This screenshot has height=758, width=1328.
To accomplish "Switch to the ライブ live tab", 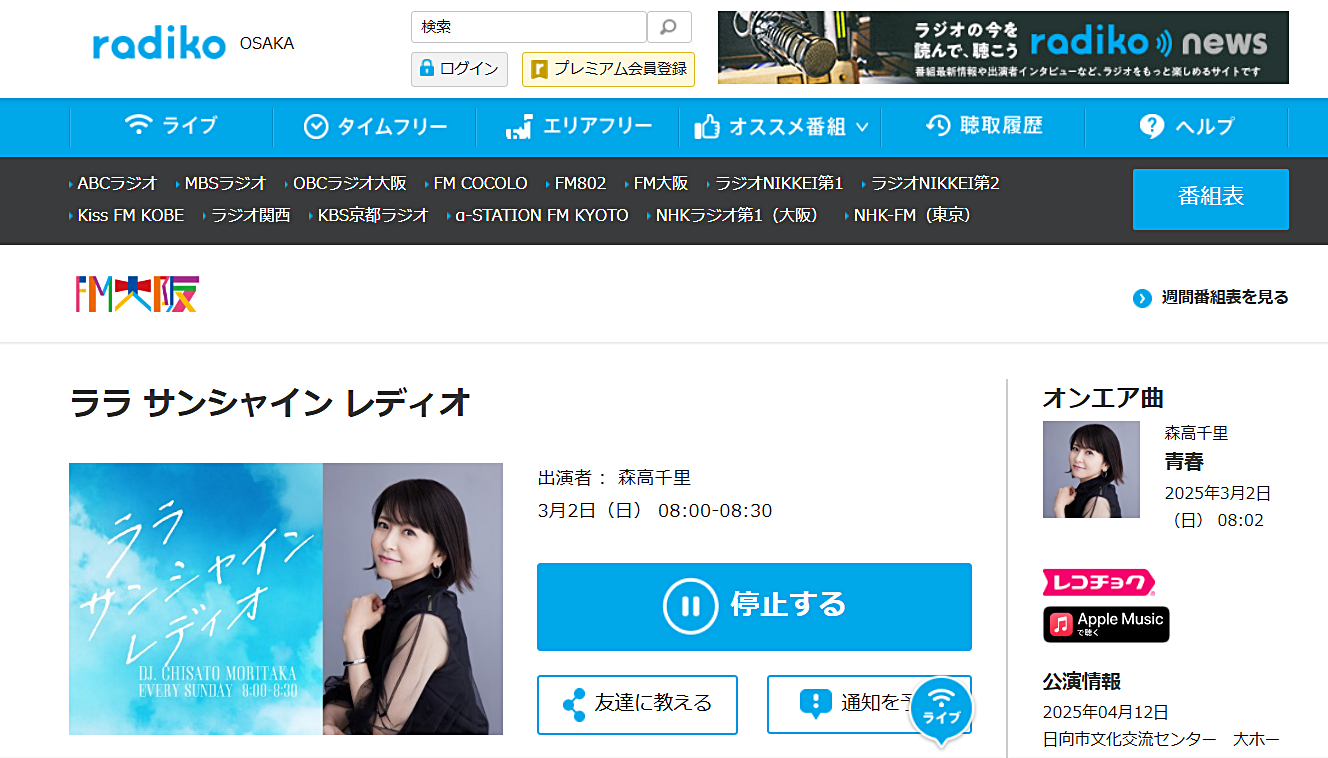I will click(x=171, y=126).
